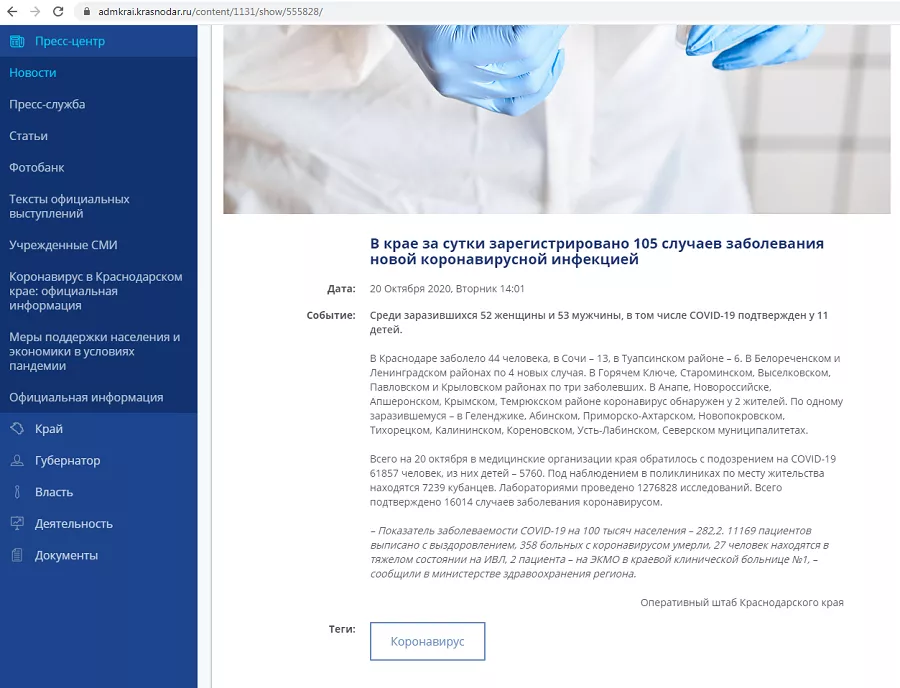Open the Новости menu item

point(33,73)
